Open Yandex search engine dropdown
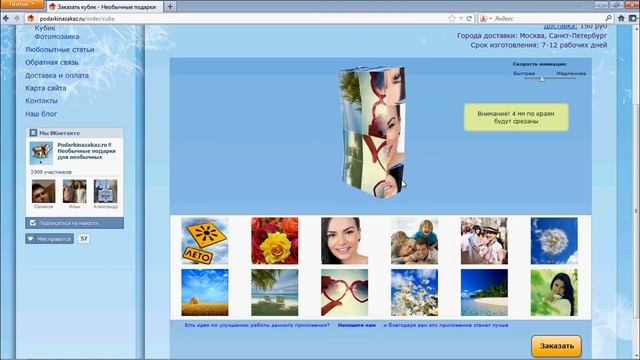The height and width of the screenshot is (360, 640). [486, 18]
